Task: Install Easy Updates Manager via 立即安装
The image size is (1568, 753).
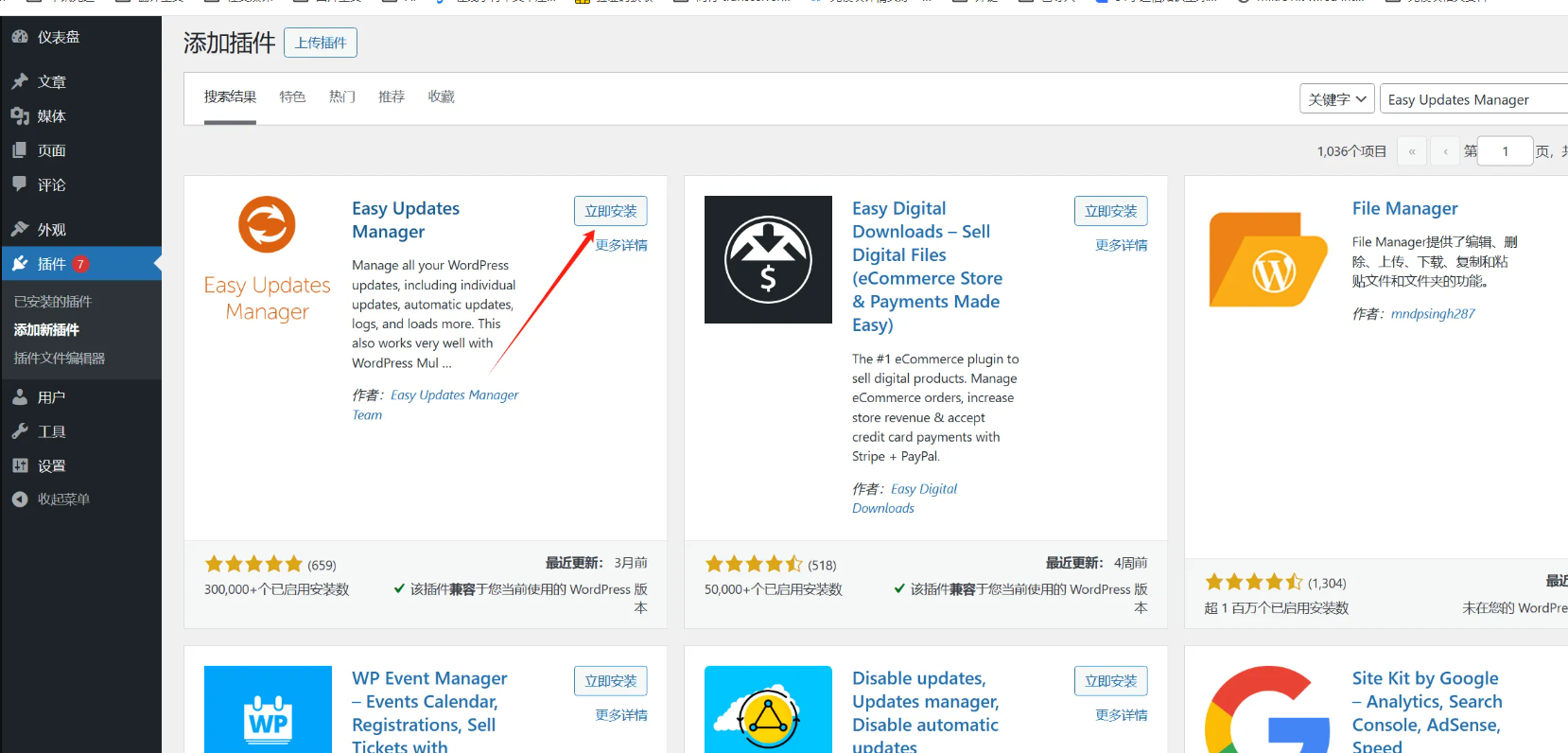Action: [x=611, y=211]
